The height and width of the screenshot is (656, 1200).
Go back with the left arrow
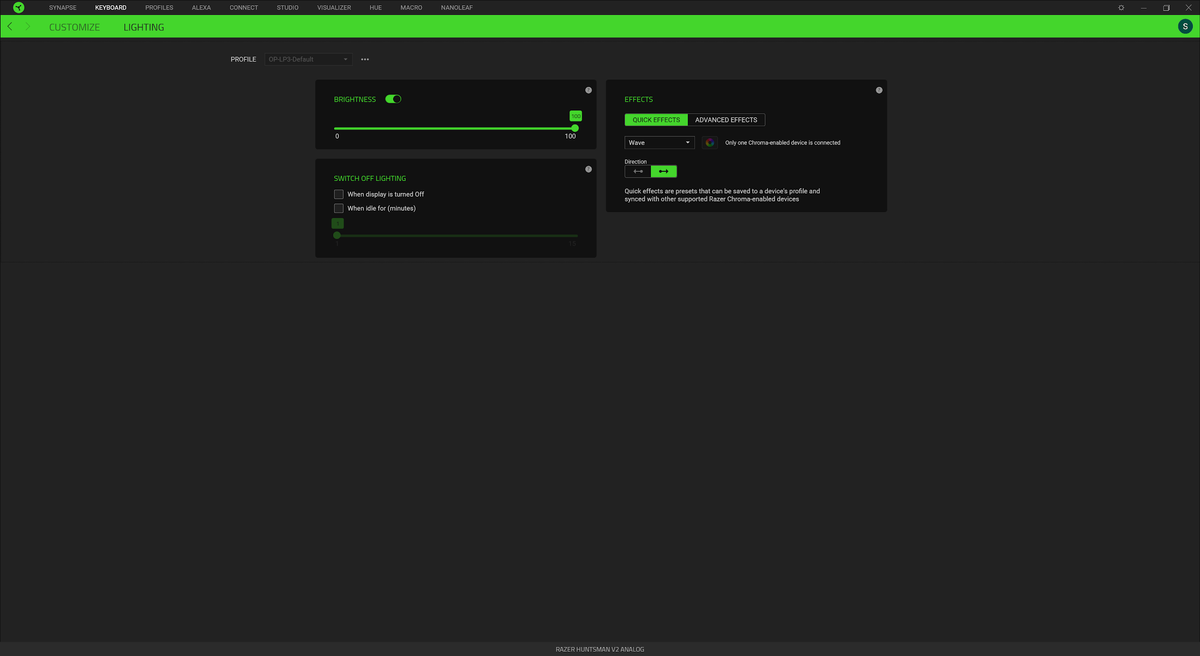(10, 27)
